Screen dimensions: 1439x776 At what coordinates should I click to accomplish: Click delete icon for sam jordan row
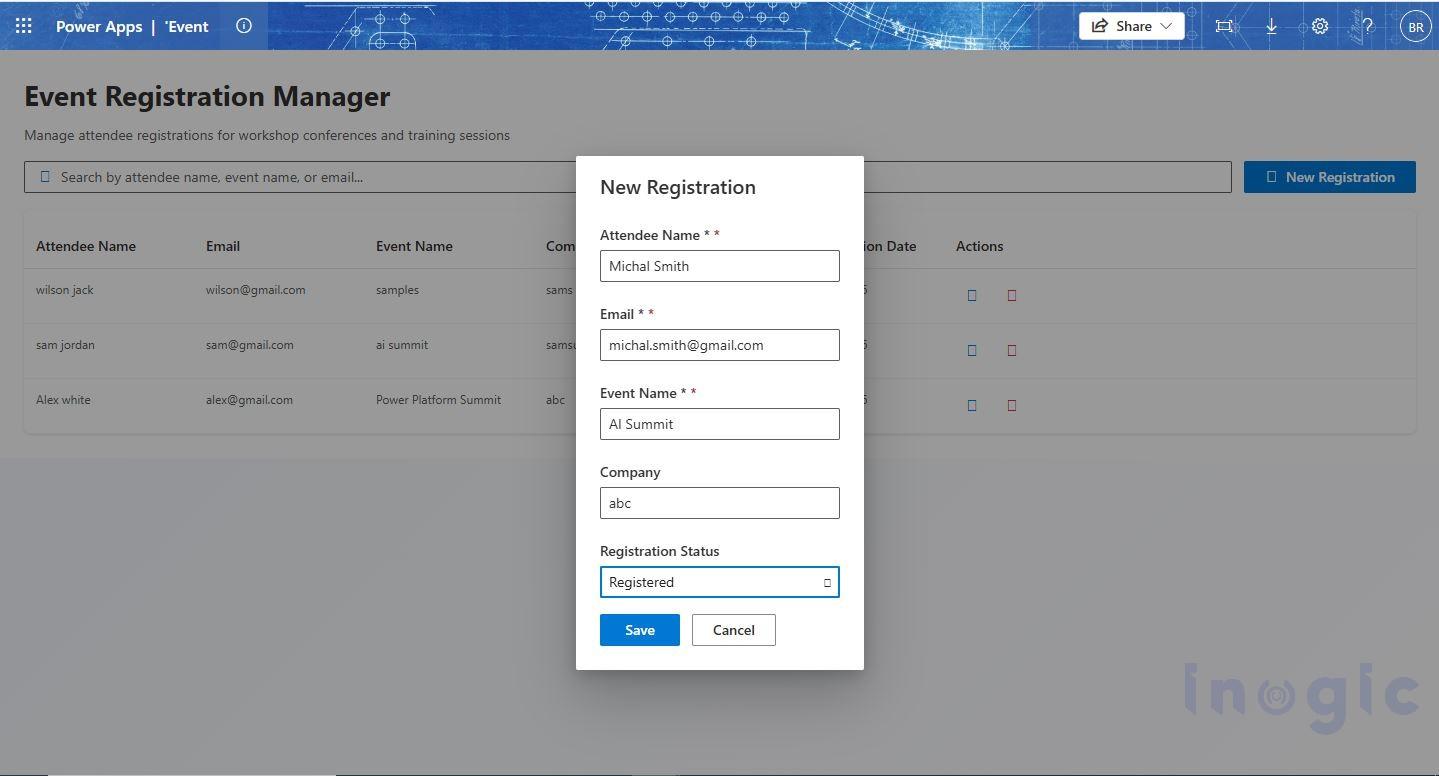pos(1012,350)
